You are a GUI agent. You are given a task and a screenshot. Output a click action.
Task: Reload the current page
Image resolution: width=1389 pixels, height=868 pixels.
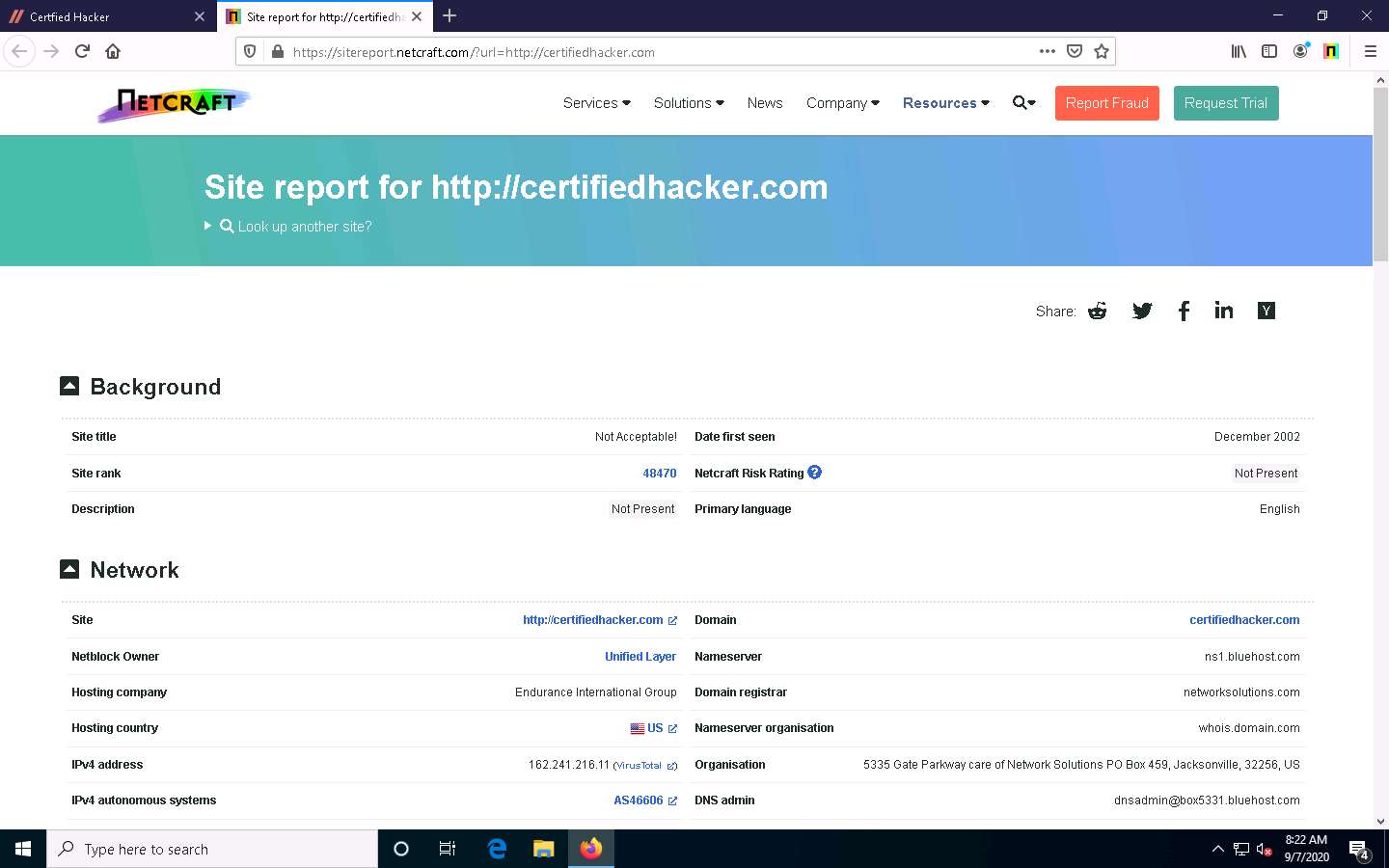82,51
